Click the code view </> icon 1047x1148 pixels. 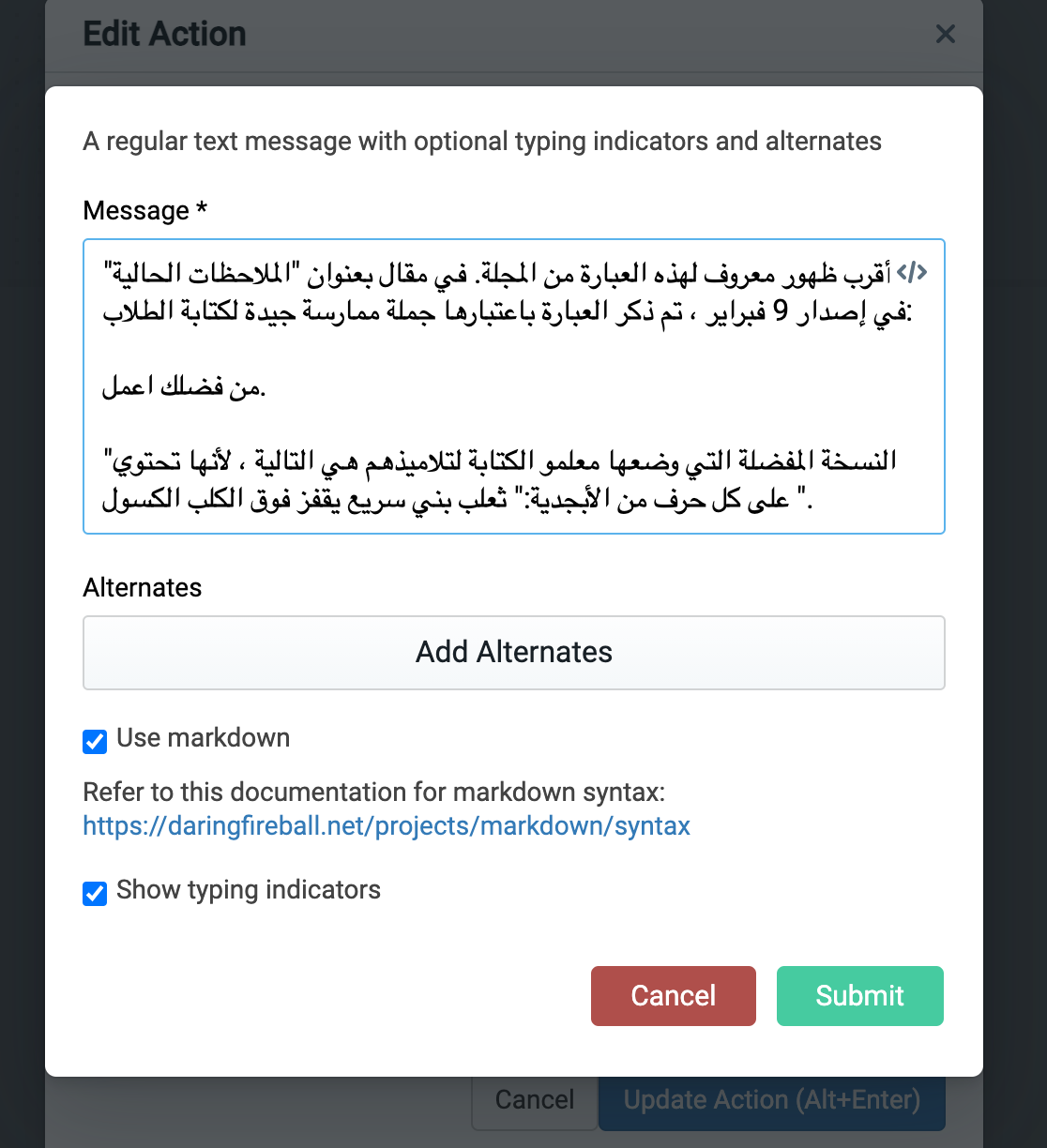913,271
